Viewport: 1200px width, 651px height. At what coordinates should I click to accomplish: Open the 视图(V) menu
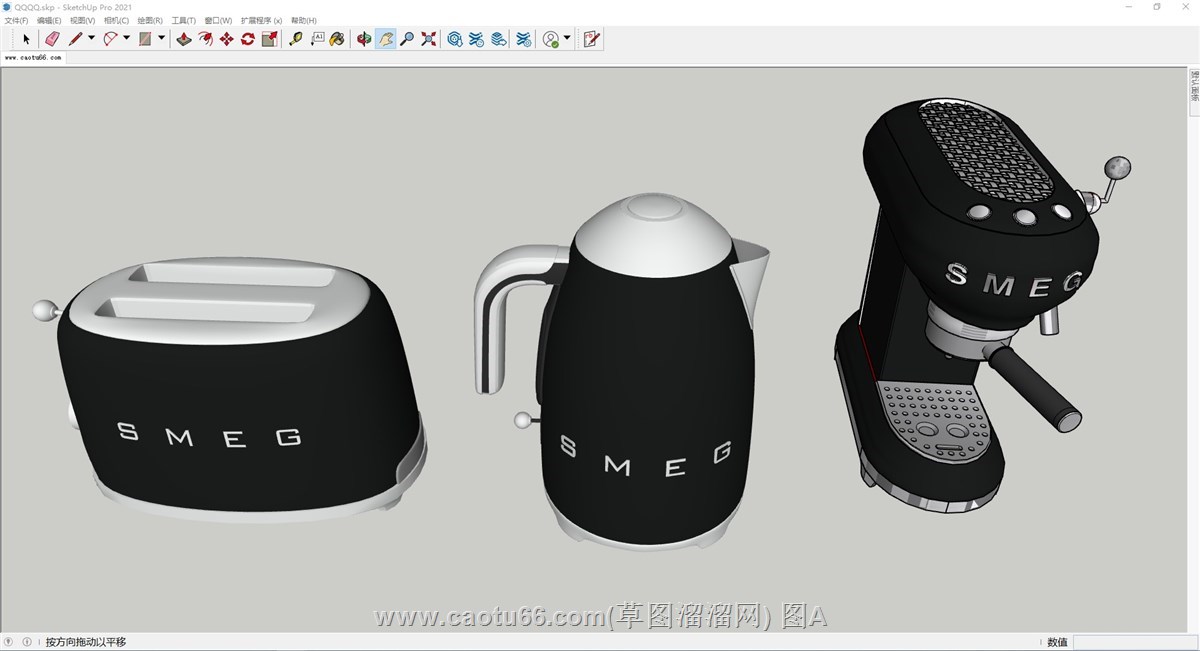(x=82, y=20)
